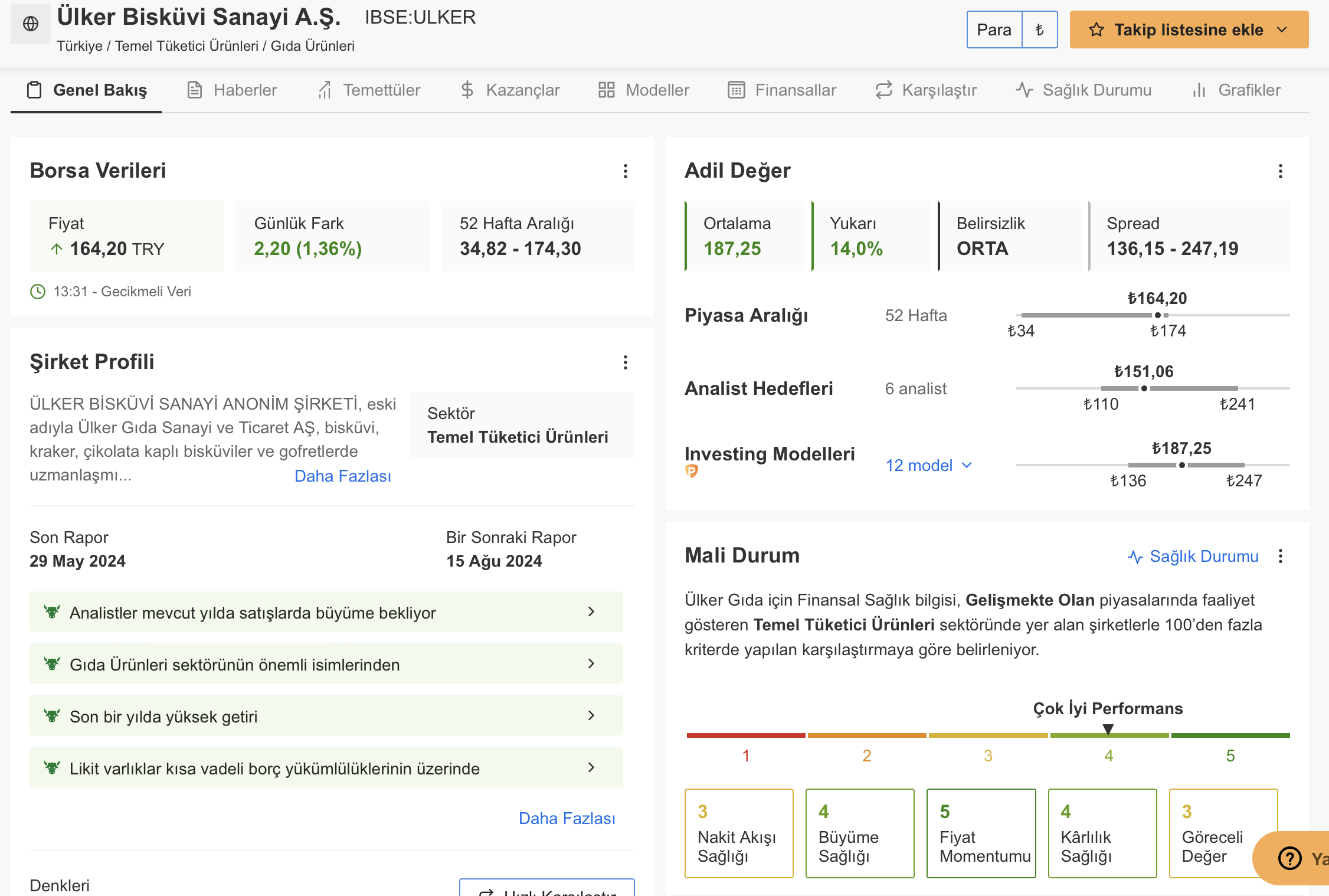This screenshot has height=896, width=1329.
Task: Click the performance scale marker near 4
Action: click(x=1108, y=730)
